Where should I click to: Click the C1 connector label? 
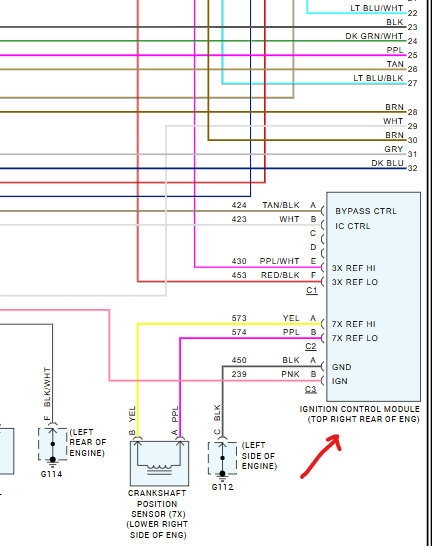point(312,290)
